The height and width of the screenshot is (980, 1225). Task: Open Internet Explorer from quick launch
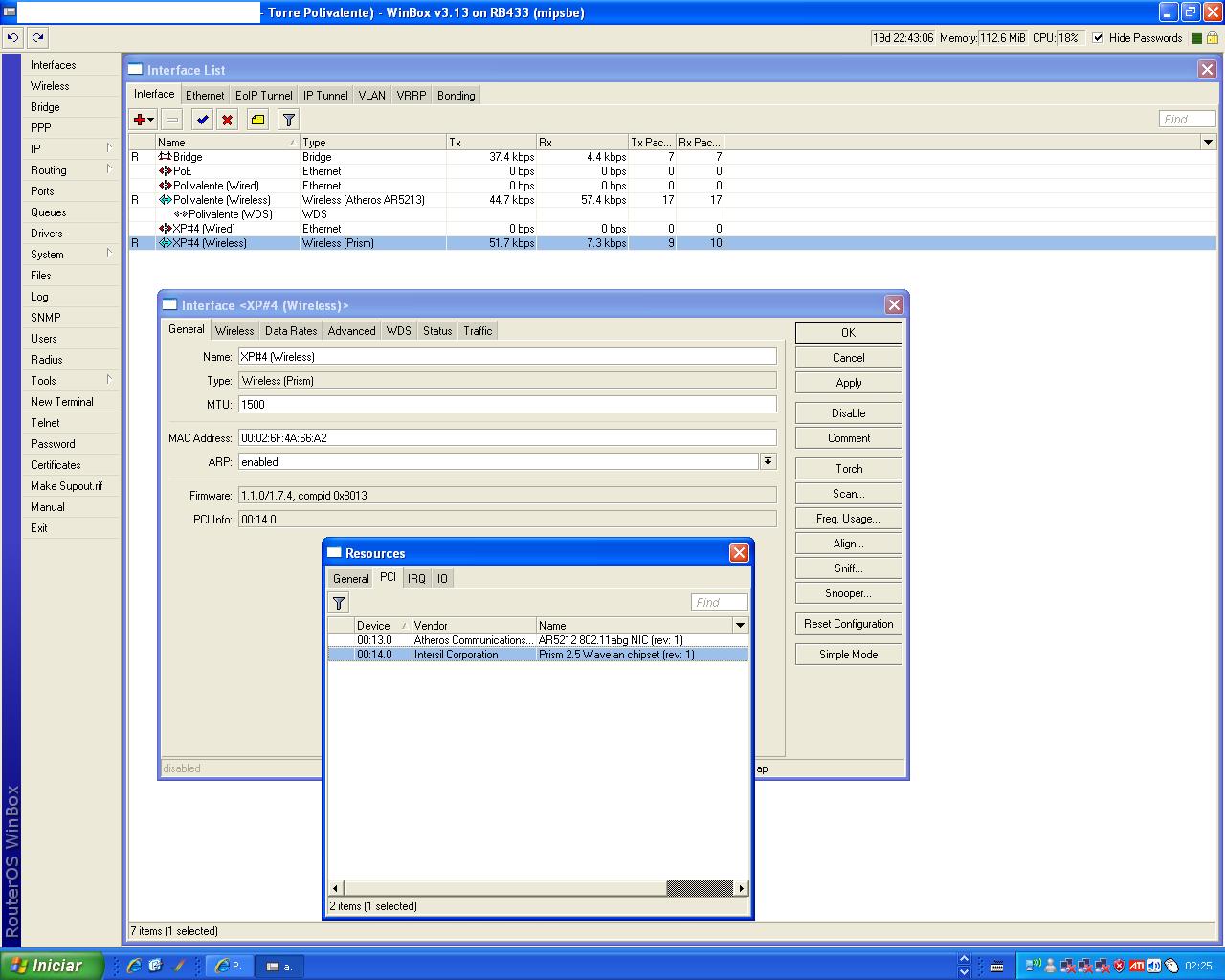pos(134,966)
